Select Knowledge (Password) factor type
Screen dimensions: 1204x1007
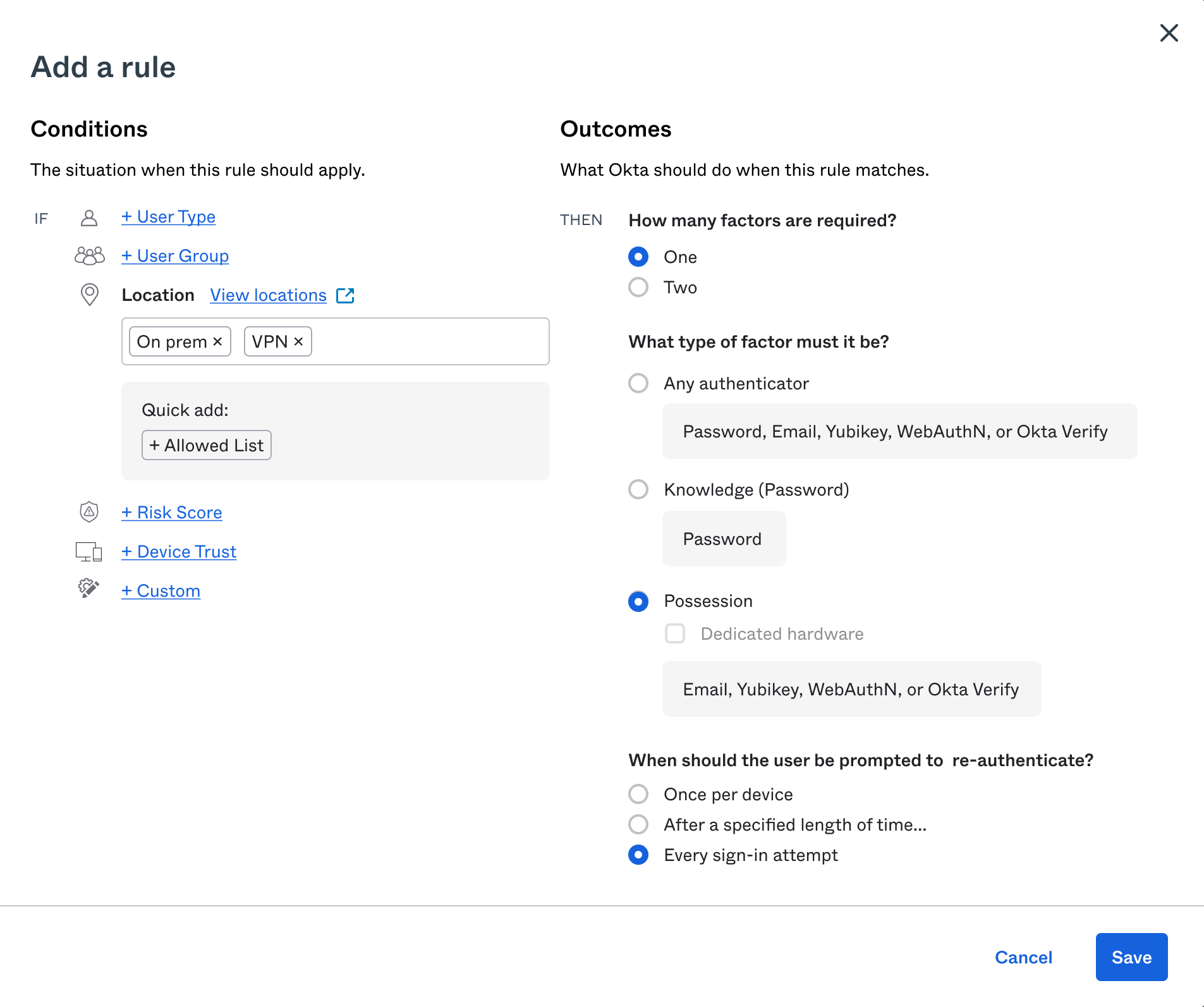[x=638, y=489]
